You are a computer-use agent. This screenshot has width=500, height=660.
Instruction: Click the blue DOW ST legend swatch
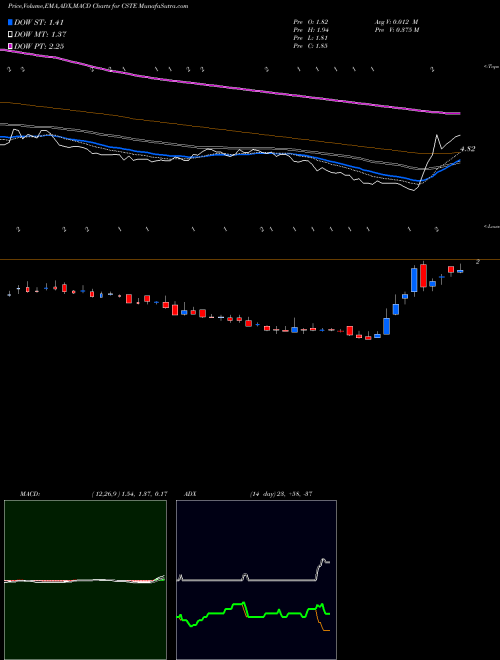pos(10,22)
